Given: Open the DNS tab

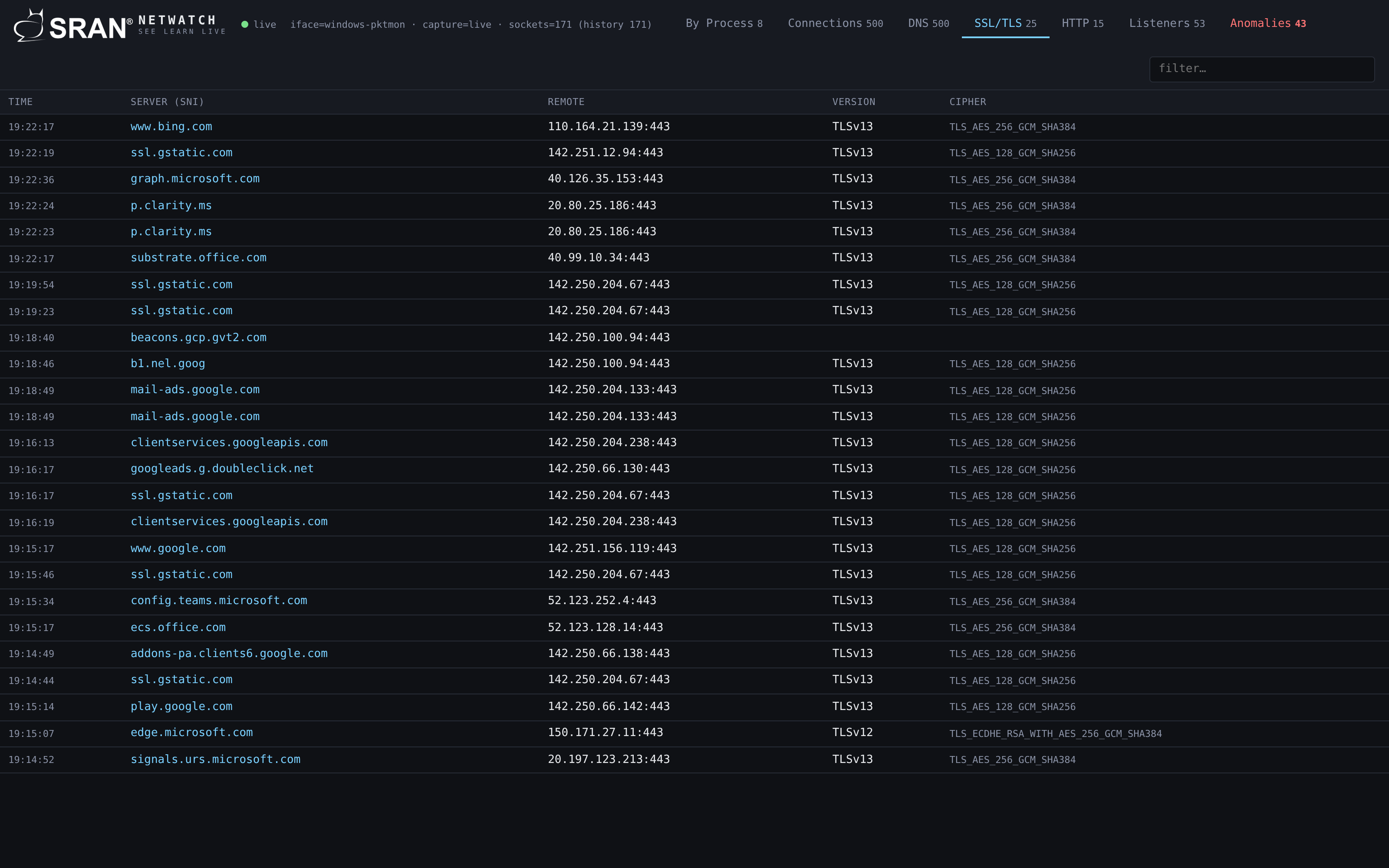Looking at the screenshot, I should pos(929,23).
